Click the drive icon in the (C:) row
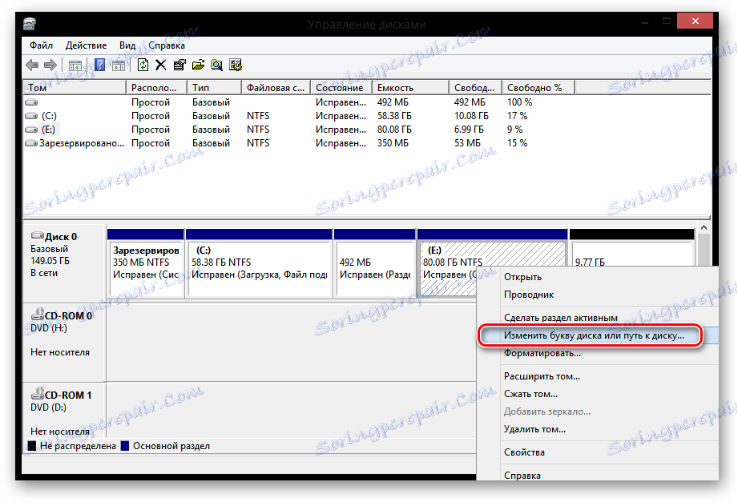Screen dimensions: 737x504 coord(31,116)
